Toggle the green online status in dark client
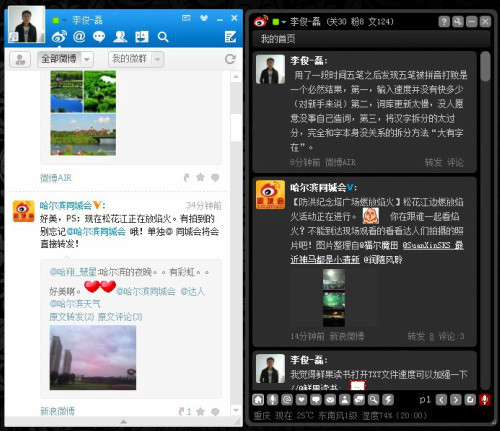 pos(276,22)
